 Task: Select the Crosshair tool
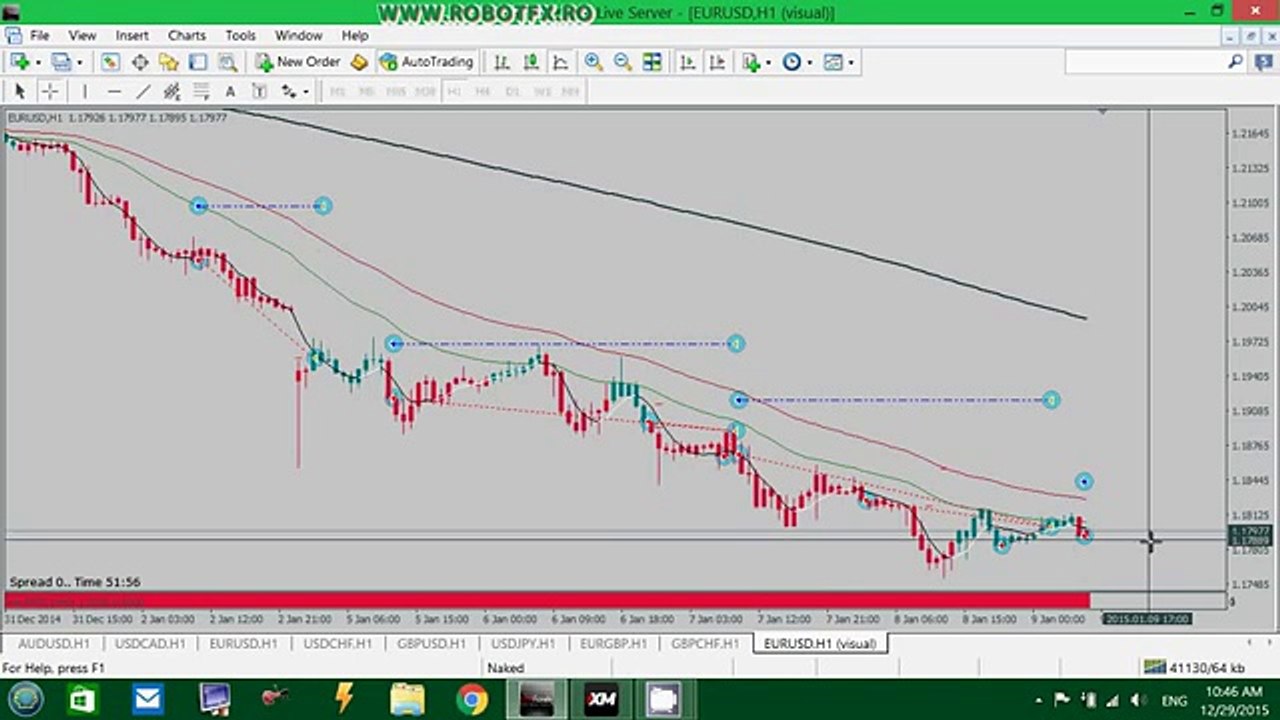49,91
